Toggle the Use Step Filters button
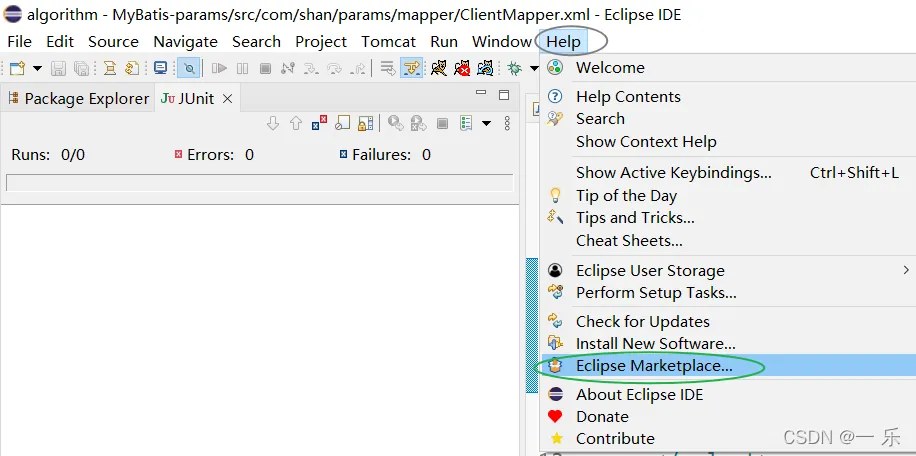The width and height of the screenshot is (916, 456). tap(411, 68)
